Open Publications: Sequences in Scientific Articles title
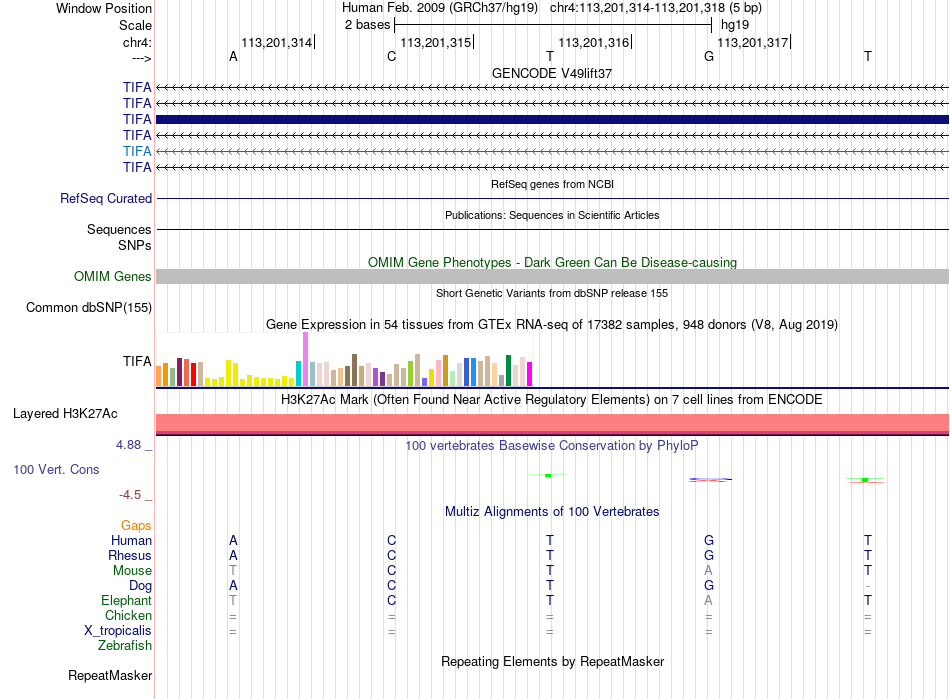Image resolution: width=950 pixels, height=699 pixels. 552,215
